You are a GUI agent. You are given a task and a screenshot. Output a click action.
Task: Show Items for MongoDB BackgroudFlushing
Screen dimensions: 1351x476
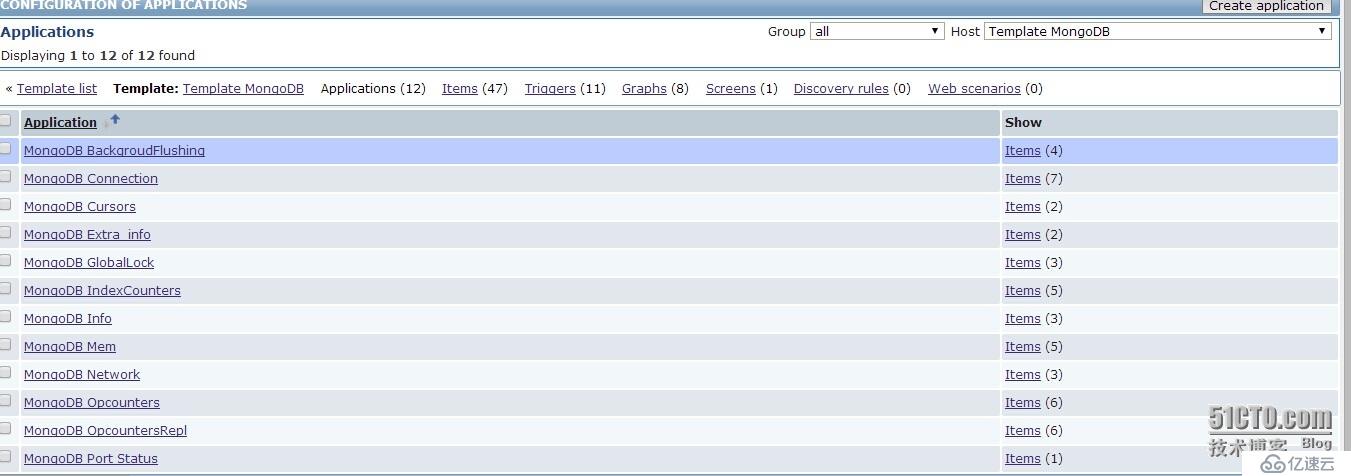coord(1023,150)
